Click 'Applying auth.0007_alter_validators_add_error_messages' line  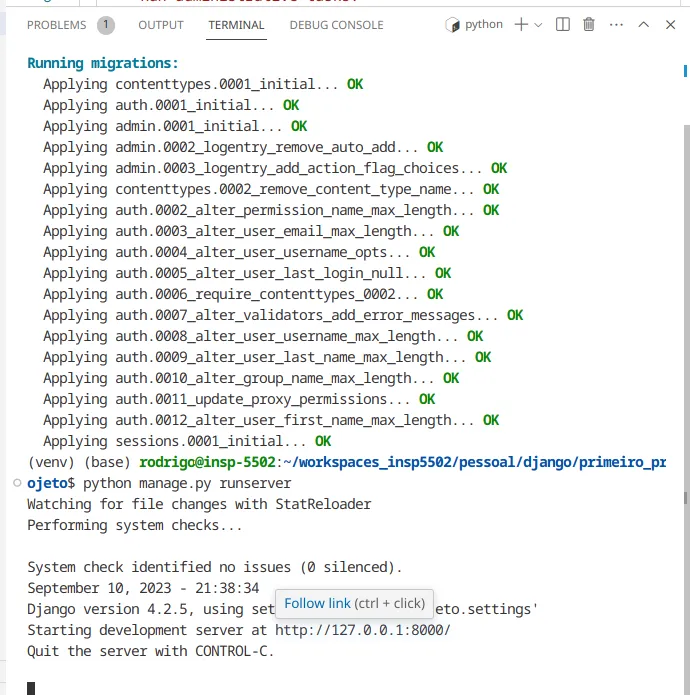click(283, 315)
